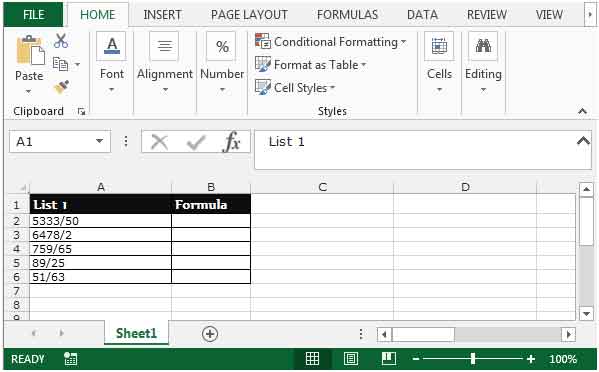599x372 pixels.
Task: Click vertical scrollbar down arrow
Action: pyautogui.click(x=586, y=314)
